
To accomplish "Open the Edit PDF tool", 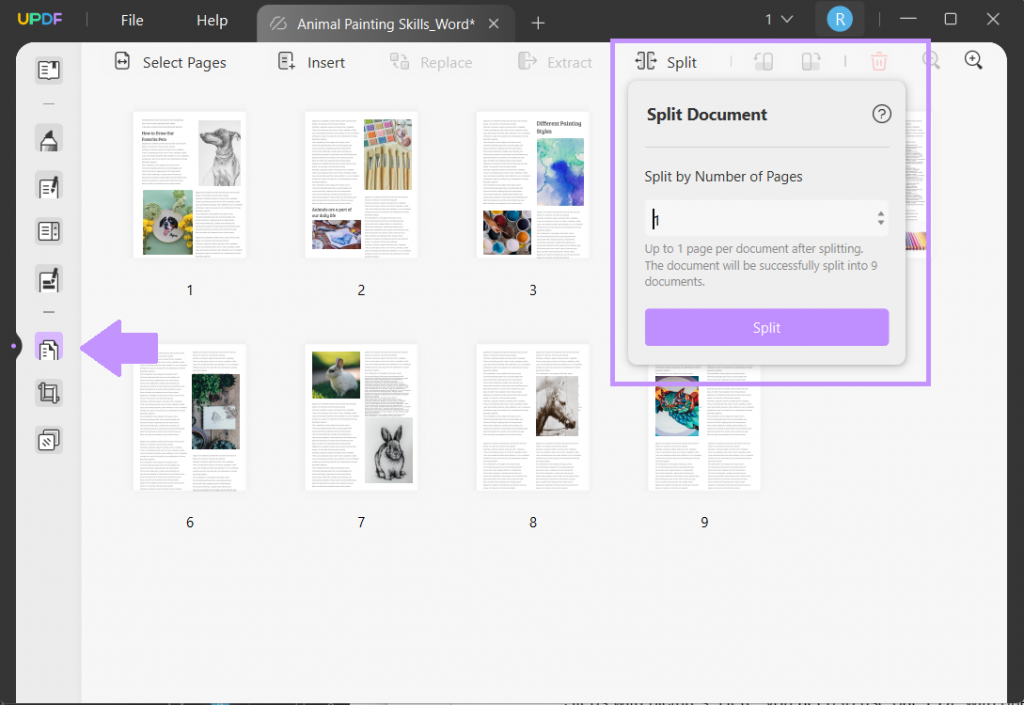I will pos(48,185).
